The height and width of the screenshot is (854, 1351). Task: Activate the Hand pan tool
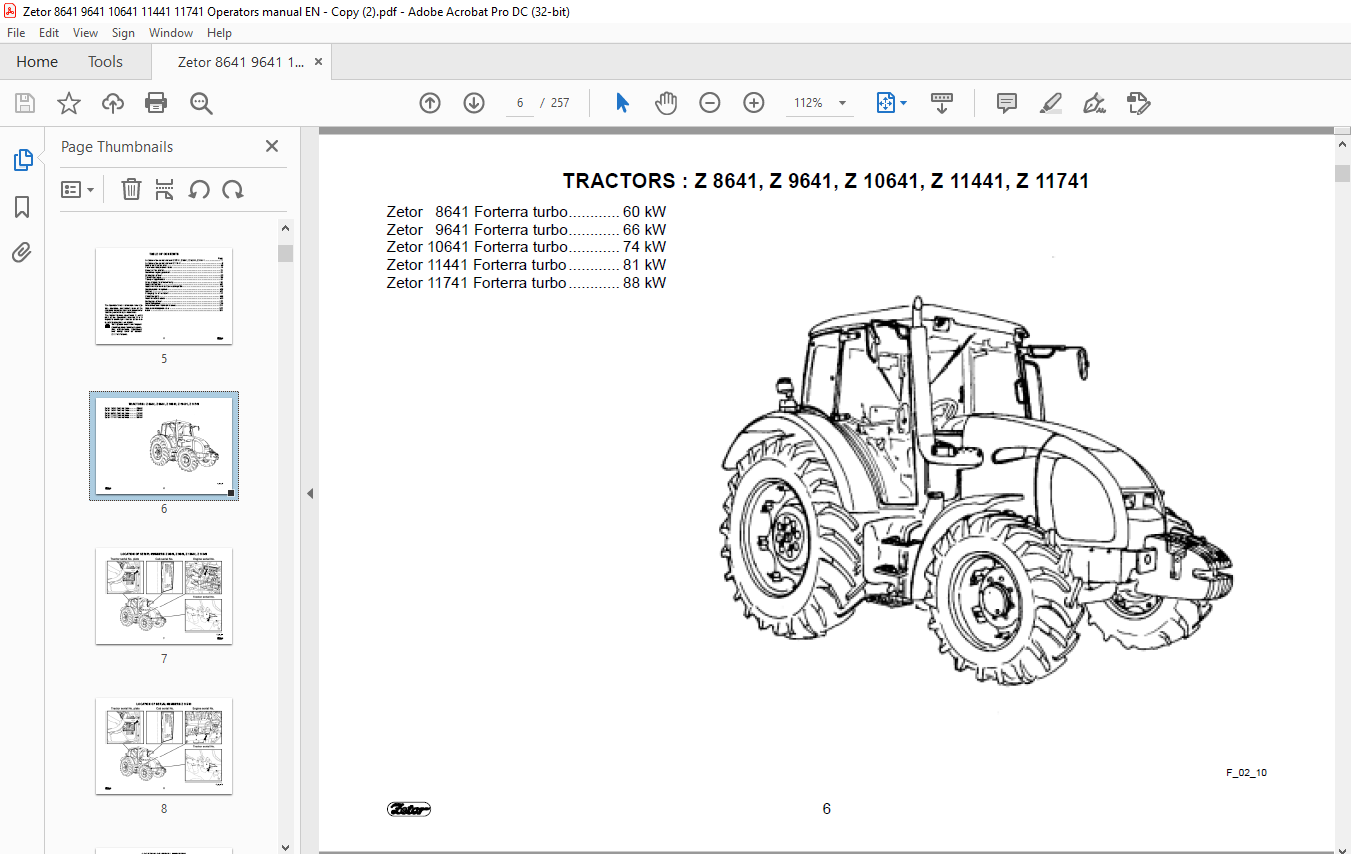(x=666, y=103)
